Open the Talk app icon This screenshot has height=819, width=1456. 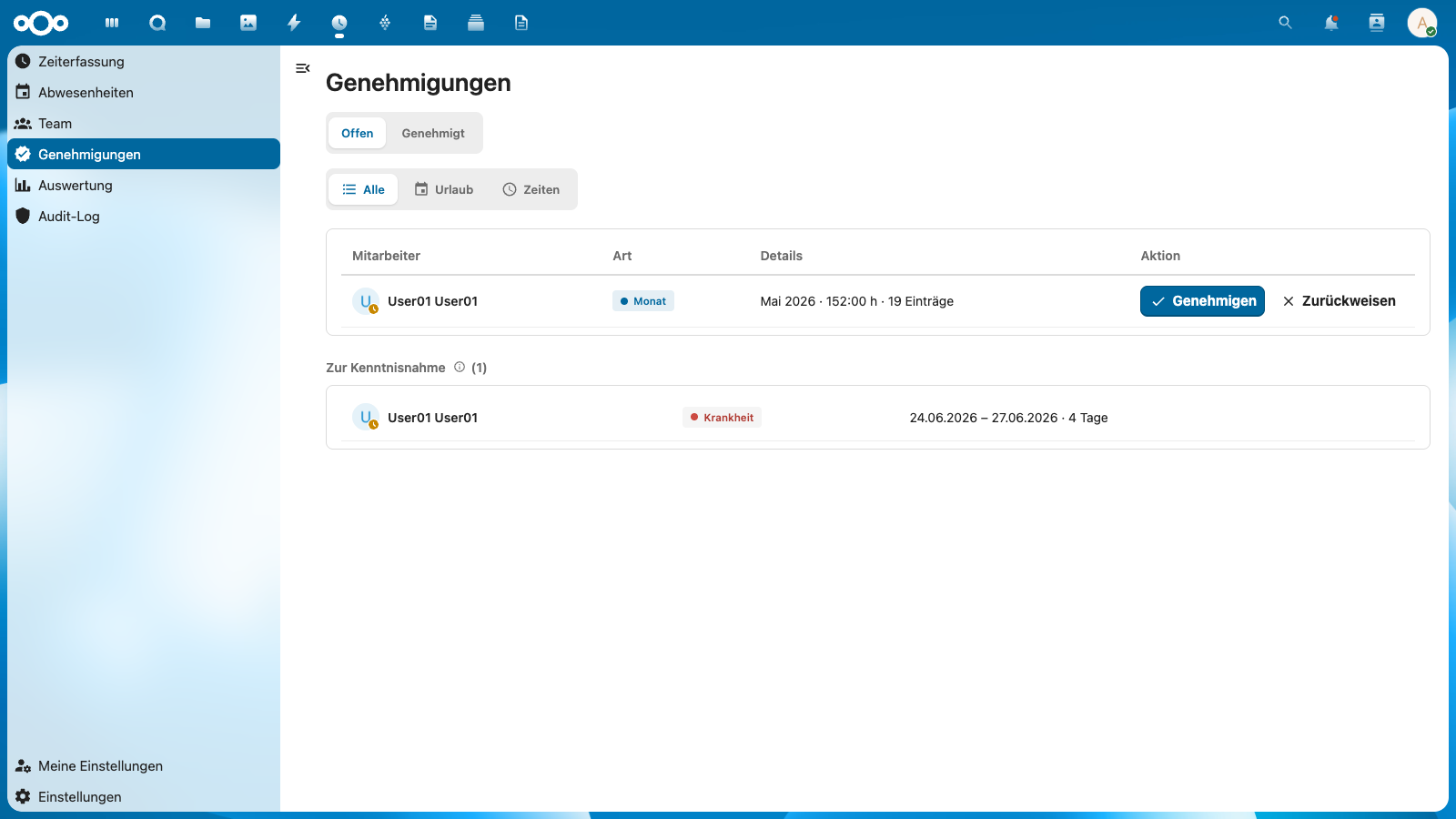(x=157, y=23)
